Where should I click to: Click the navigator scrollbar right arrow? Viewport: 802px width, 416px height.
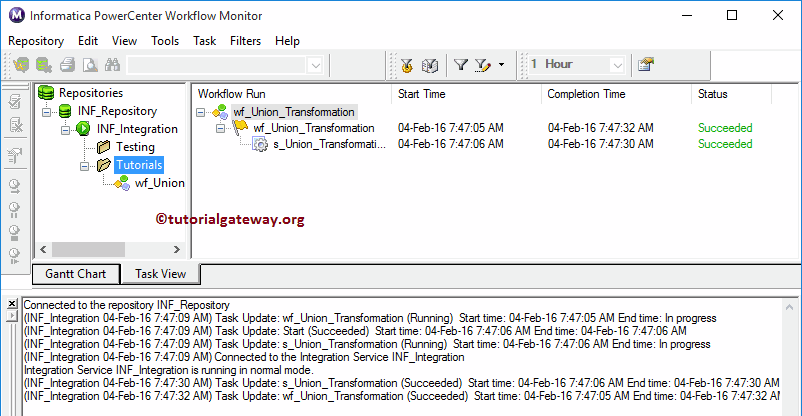[176, 249]
